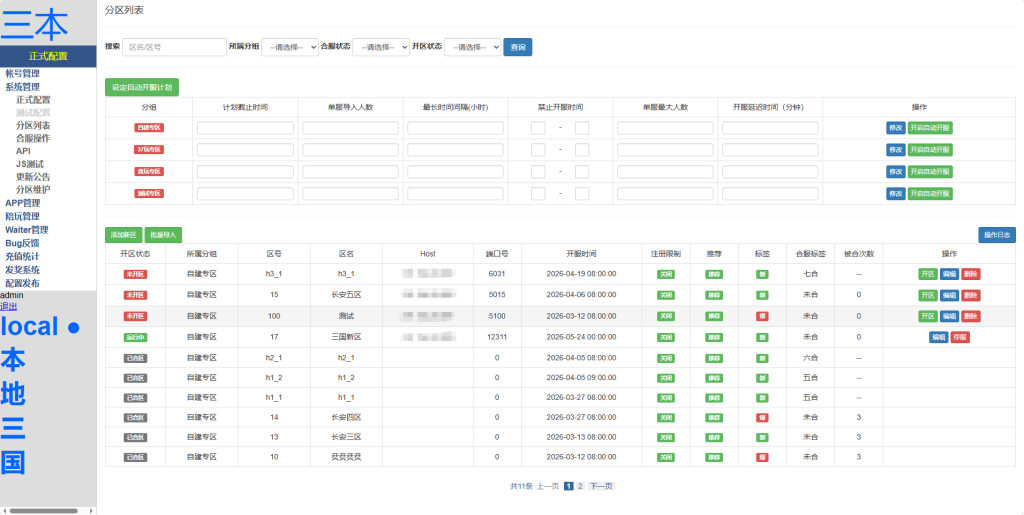Click 修改 for 自建专区 plan row
This screenshot has width=1024, height=515.
(895, 128)
